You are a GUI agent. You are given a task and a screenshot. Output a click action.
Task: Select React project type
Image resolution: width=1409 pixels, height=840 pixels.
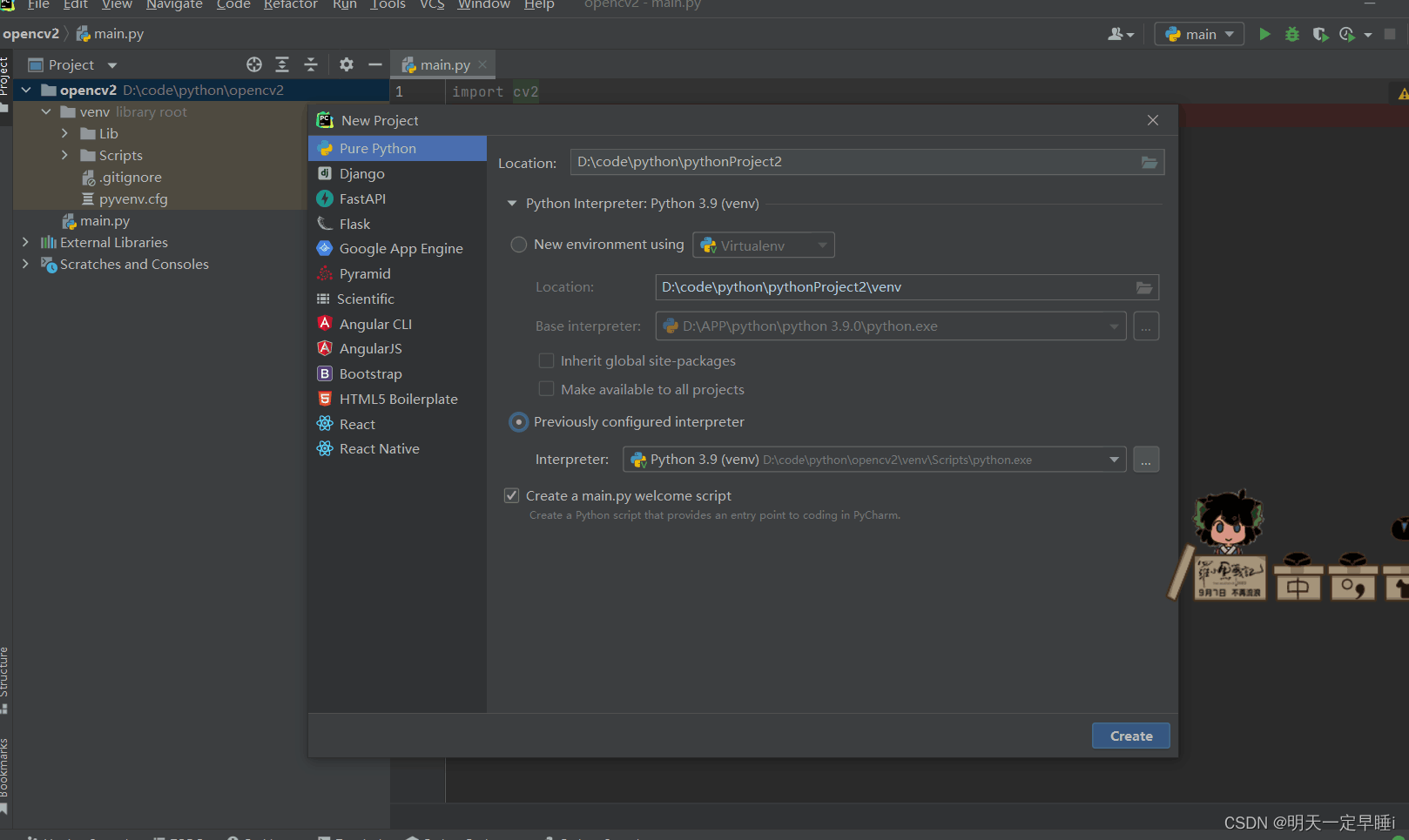[397, 425]
